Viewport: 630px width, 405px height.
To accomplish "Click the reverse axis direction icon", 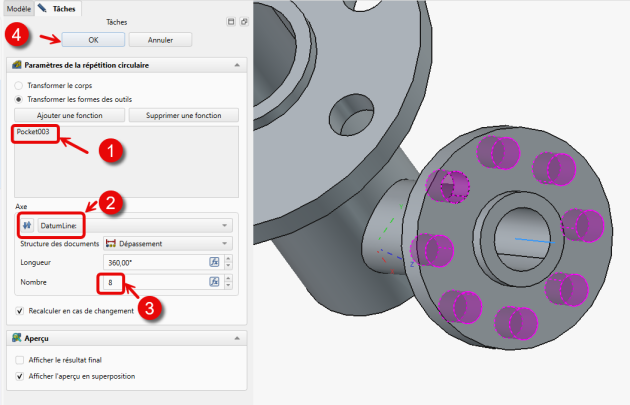I will (x=27, y=226).
